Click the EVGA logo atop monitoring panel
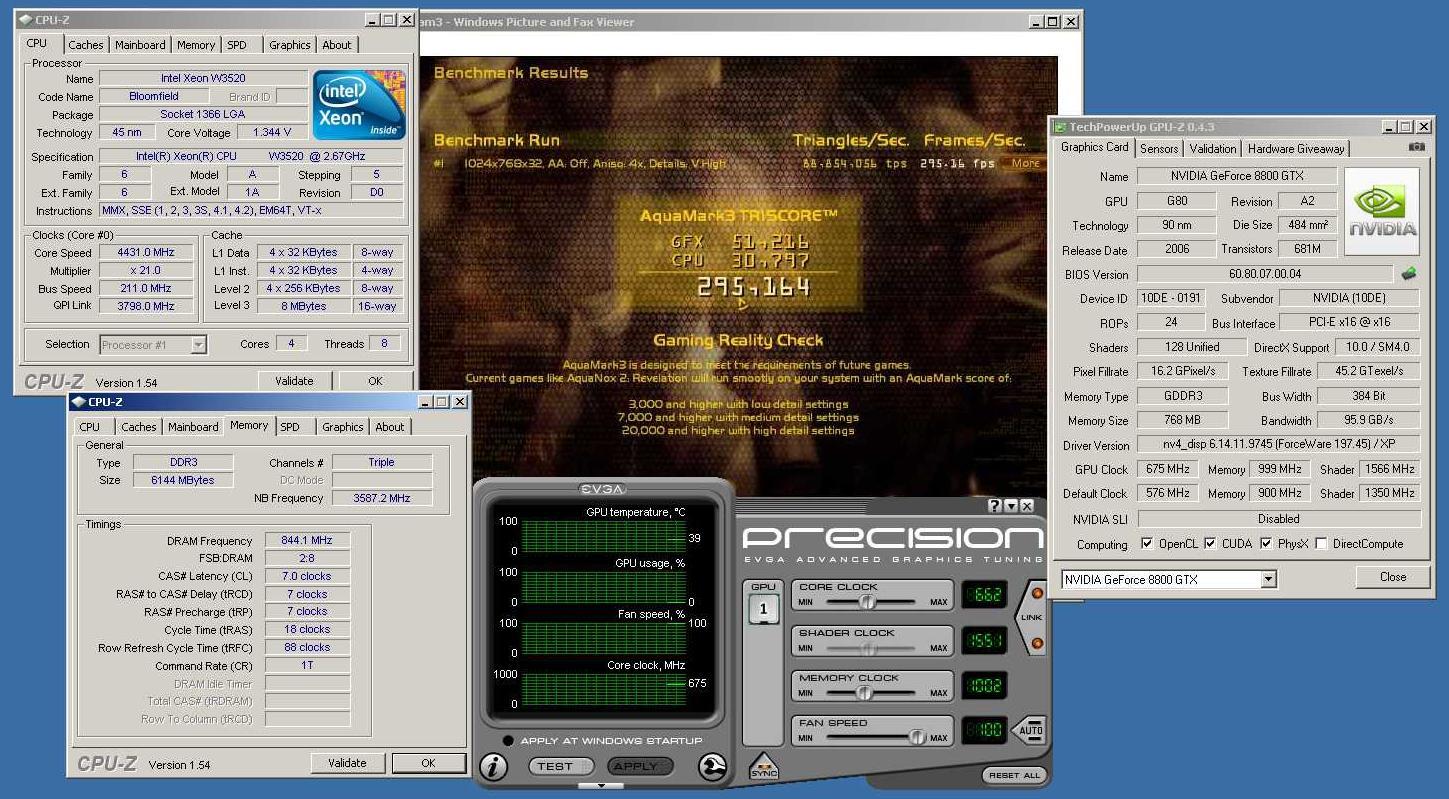The image size is (1449, 799). 602,489
